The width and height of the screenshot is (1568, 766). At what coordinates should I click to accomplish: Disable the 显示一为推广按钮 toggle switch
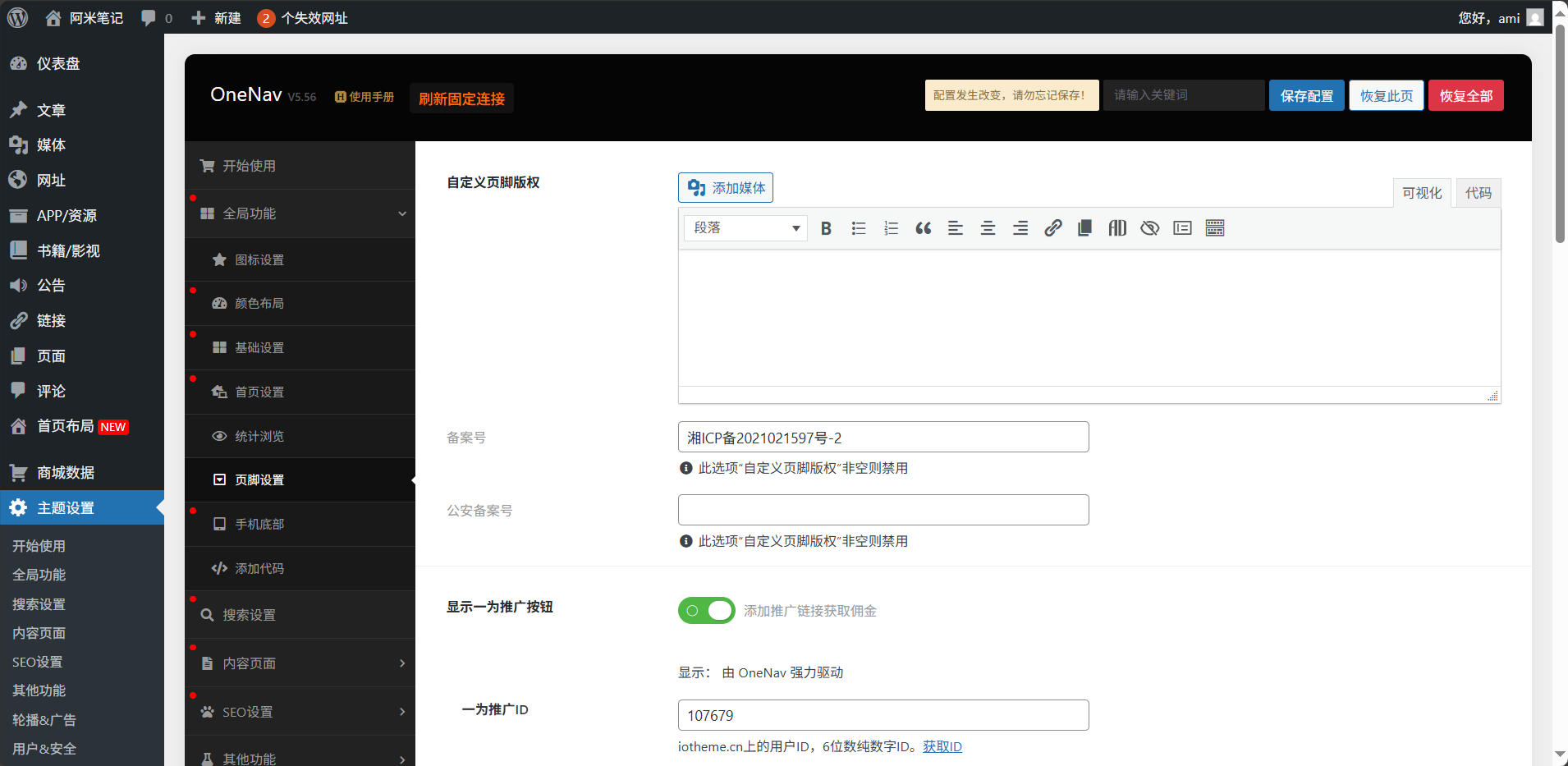point(706,610)
